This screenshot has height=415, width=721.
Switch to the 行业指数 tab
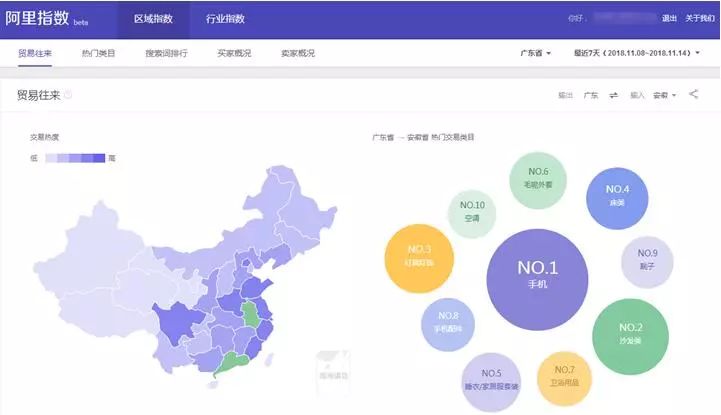(225, 19)
